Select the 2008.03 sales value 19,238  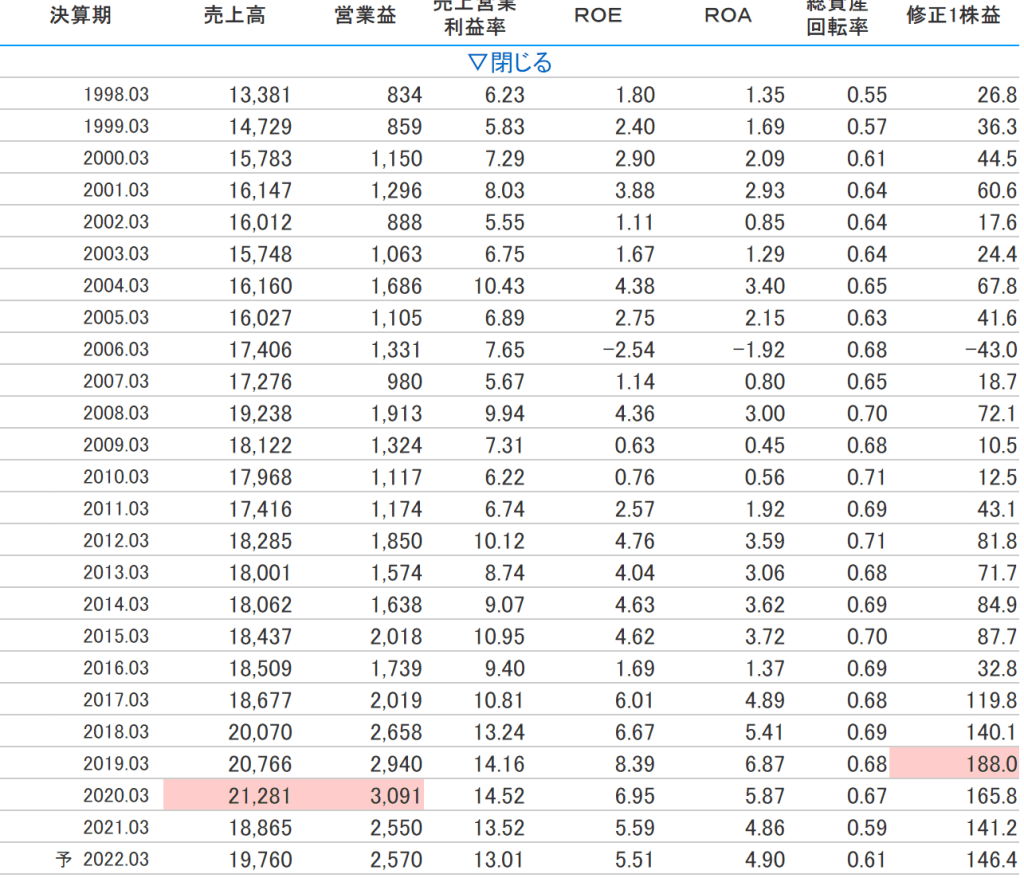[x=260, y=414]
